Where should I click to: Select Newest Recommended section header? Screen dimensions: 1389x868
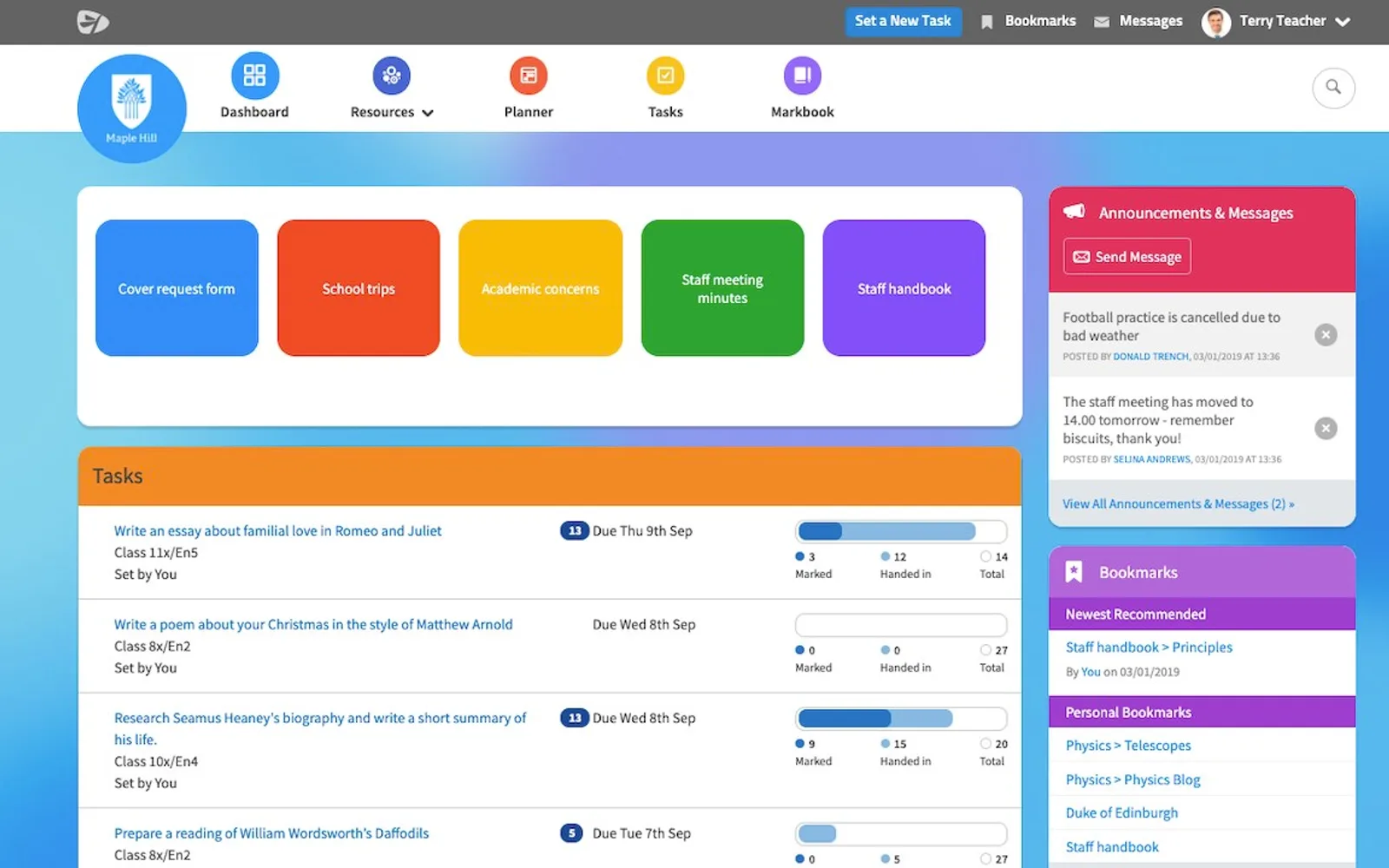click(1201, 614)
